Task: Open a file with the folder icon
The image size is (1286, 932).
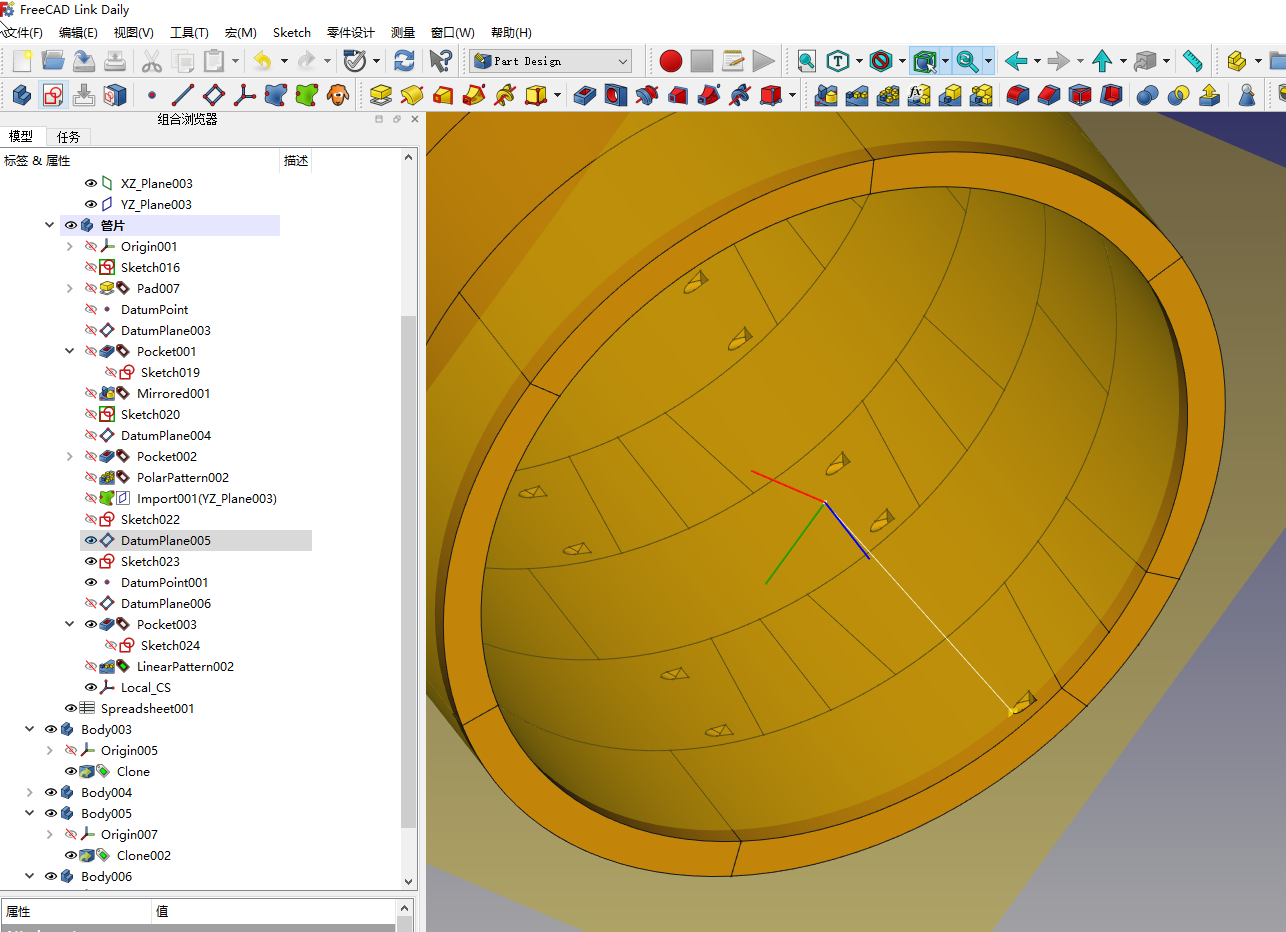Action: point(53,61)
